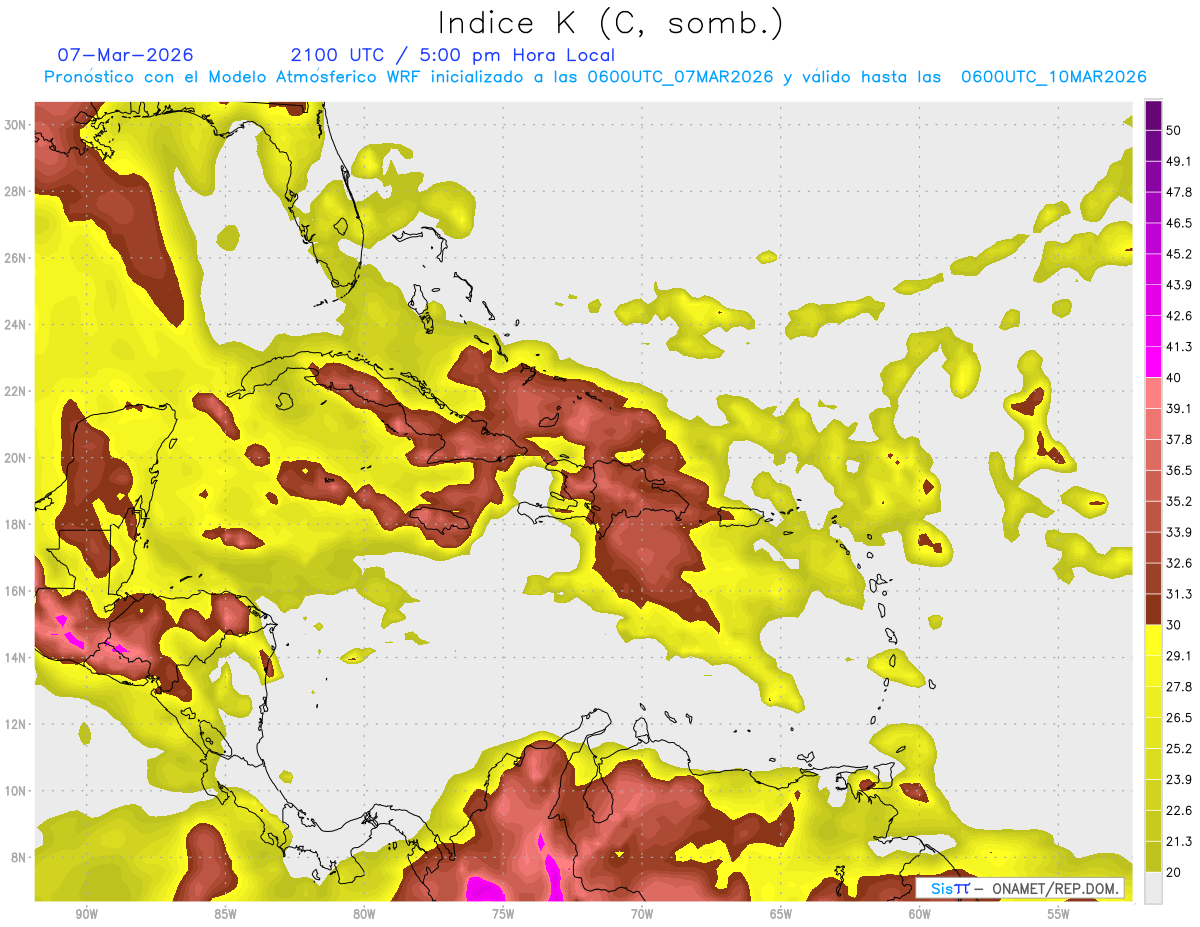Click the '80W' longitude label

coord(364,914)
